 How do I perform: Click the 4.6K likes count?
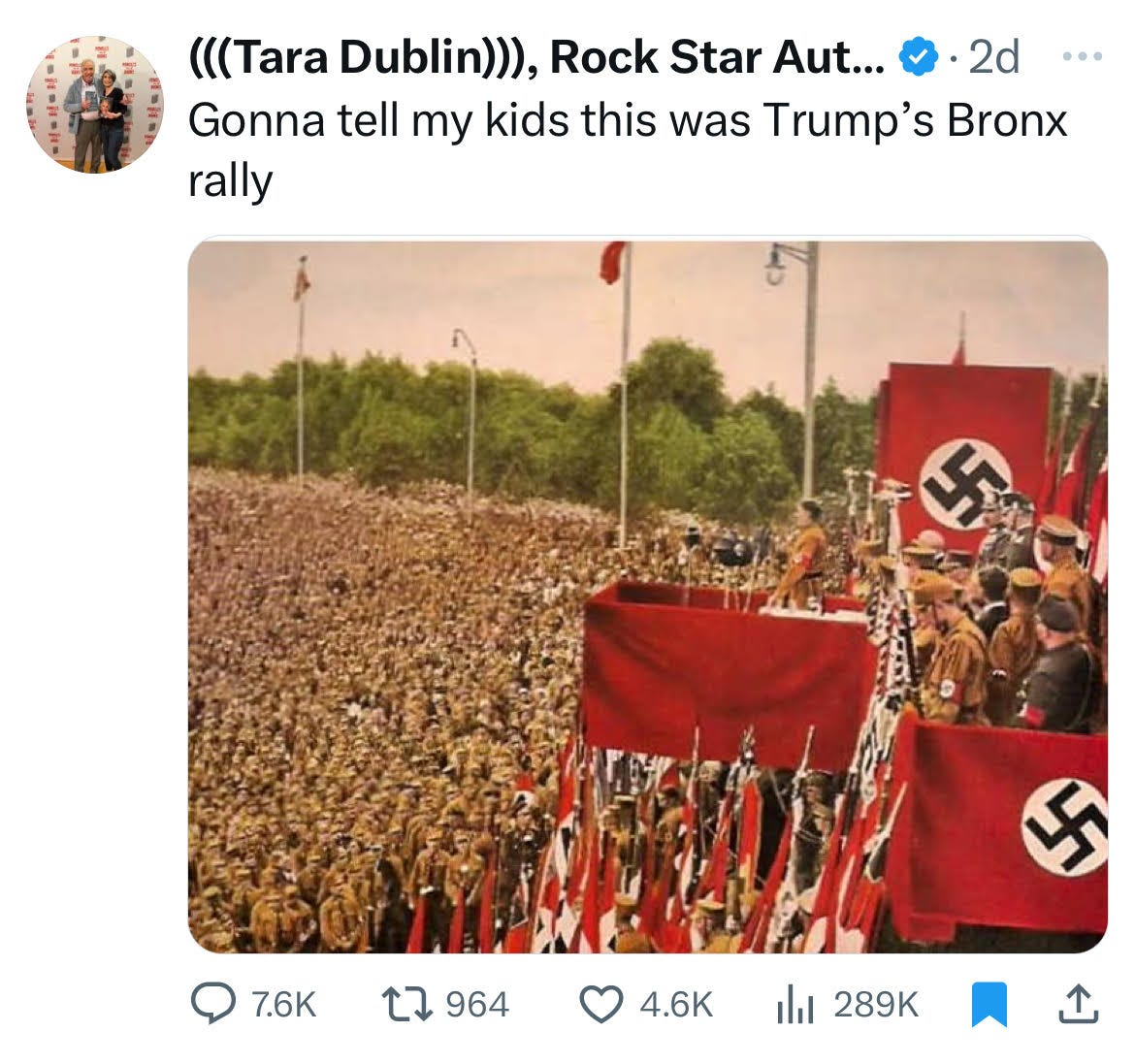point(676,1005)
